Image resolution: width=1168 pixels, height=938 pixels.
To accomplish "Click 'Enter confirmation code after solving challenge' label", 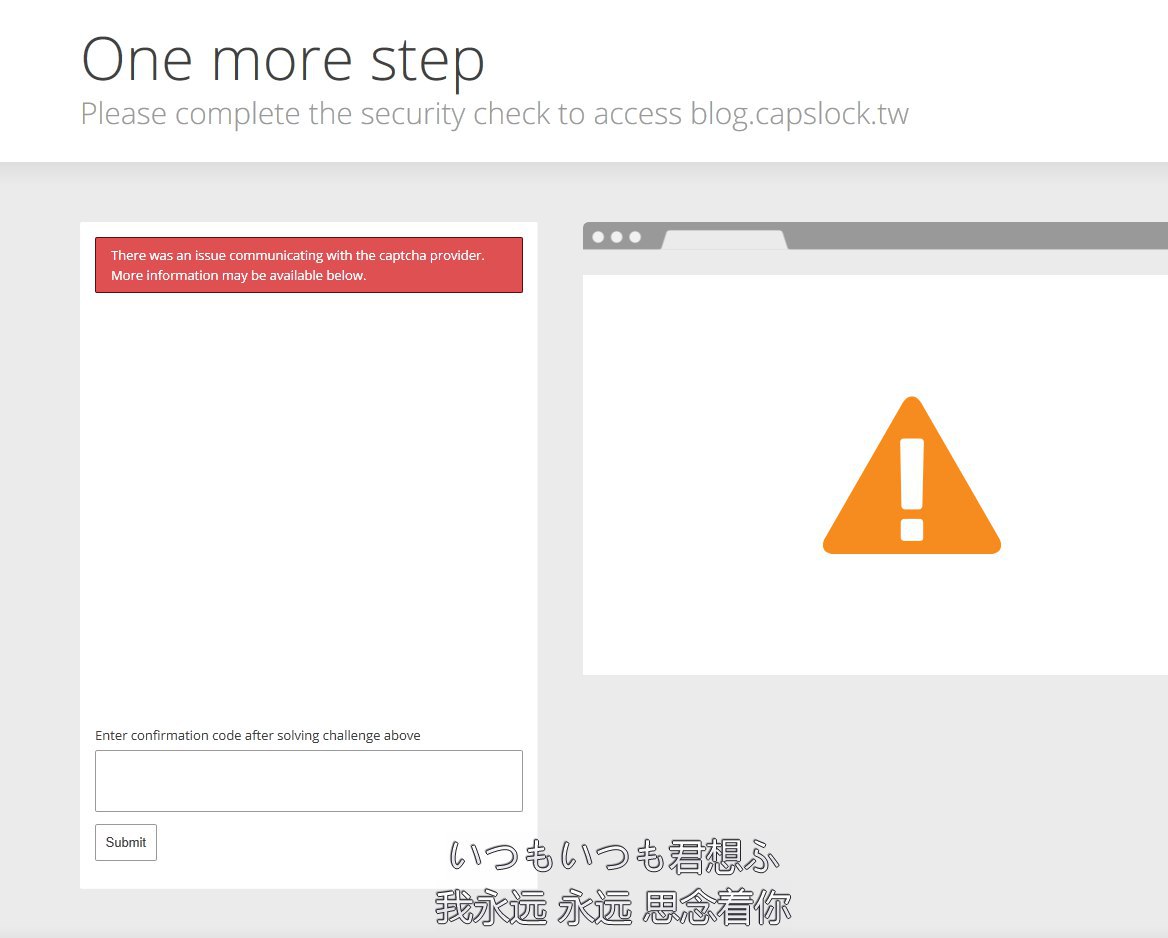I will [258, 735].
